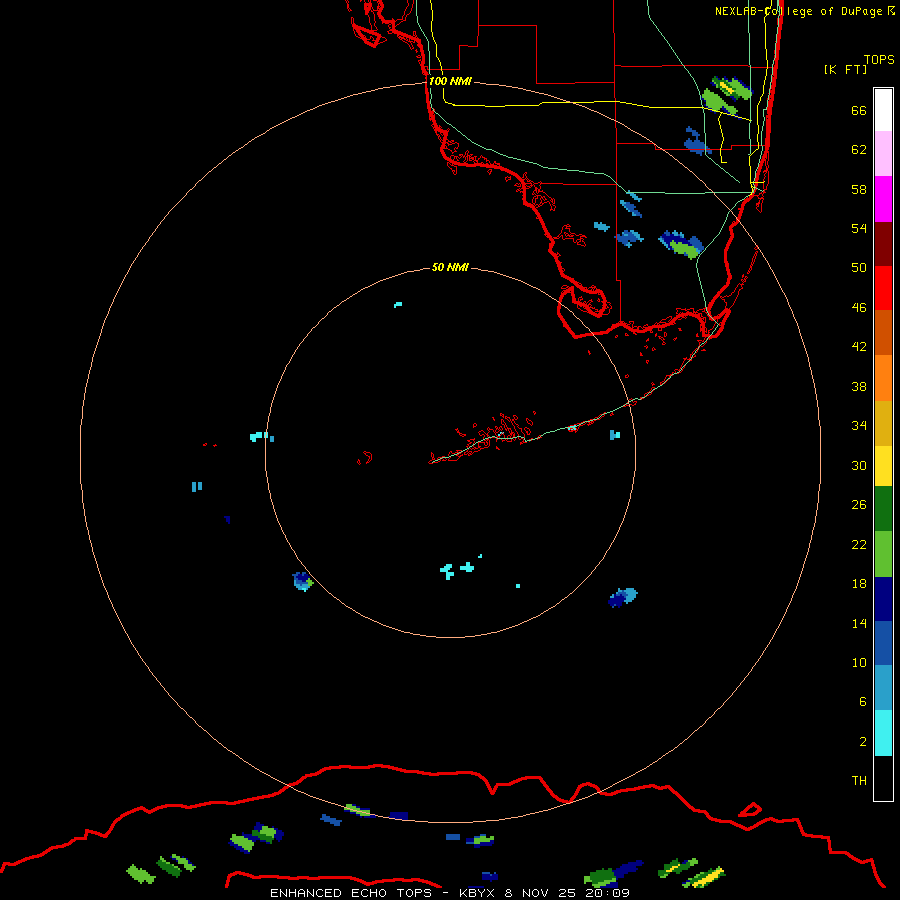Click the "50" legend value
Screen dimensions: 900x900
click(x=859, y=267)
